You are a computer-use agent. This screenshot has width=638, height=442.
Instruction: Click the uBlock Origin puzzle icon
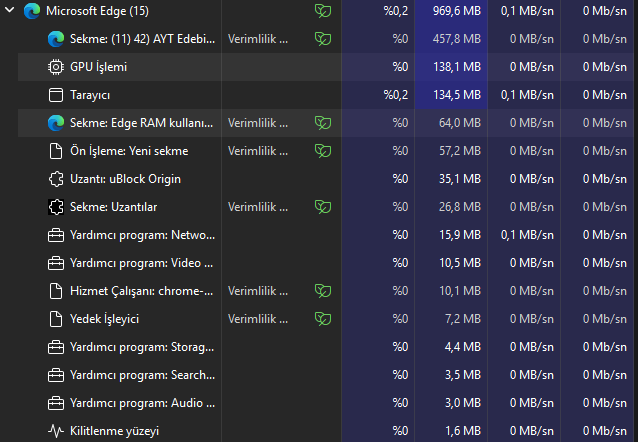55,179
